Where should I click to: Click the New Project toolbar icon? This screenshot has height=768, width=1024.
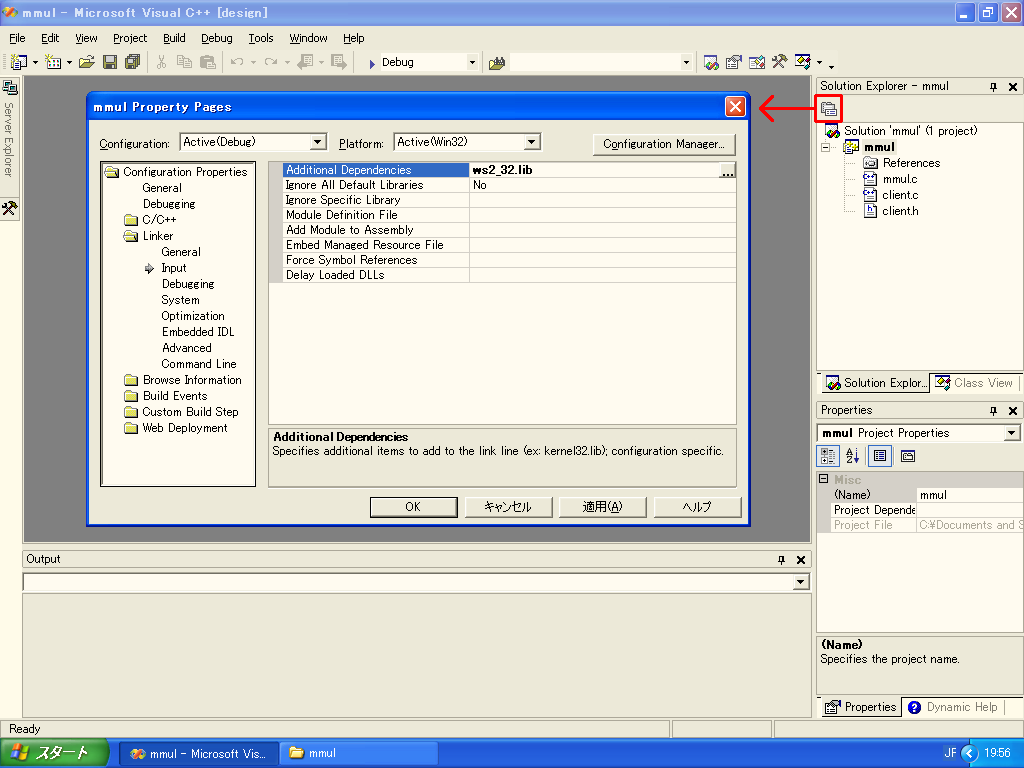(x=18, y=62)
